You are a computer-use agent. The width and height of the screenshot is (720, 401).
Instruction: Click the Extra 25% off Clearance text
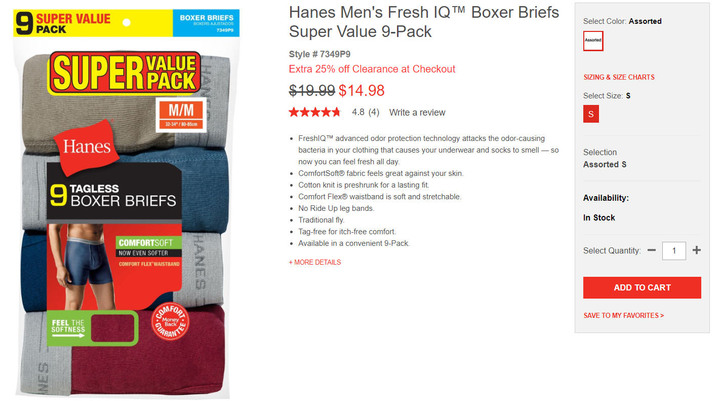point(372,69)
